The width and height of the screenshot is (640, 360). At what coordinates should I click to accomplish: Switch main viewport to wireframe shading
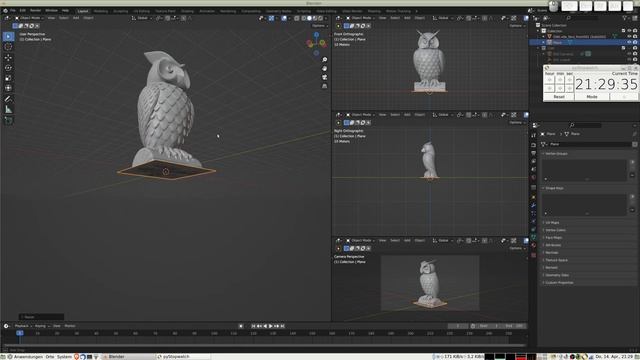point(304,18)
